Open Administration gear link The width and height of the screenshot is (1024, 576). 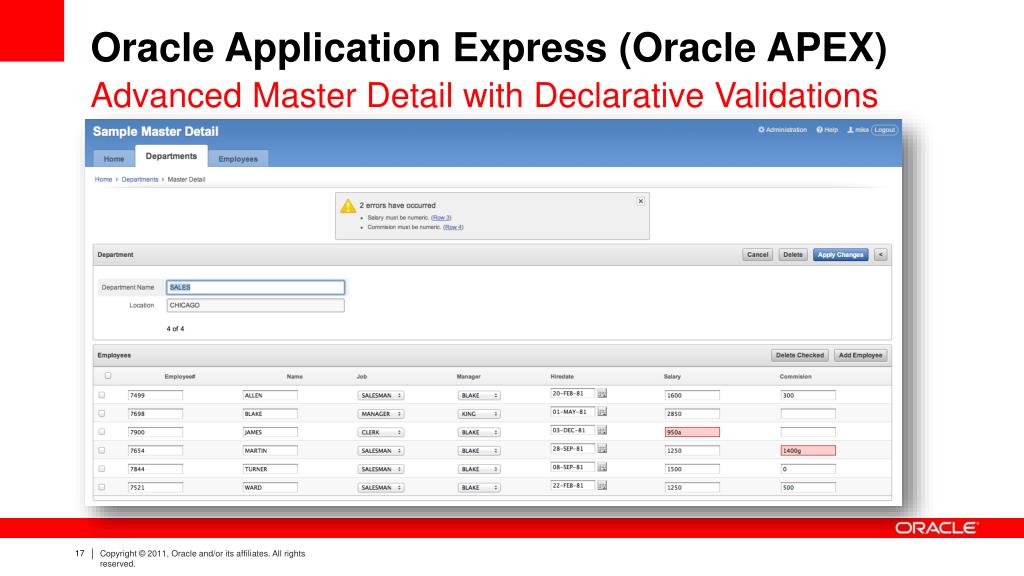click(782, 130)
